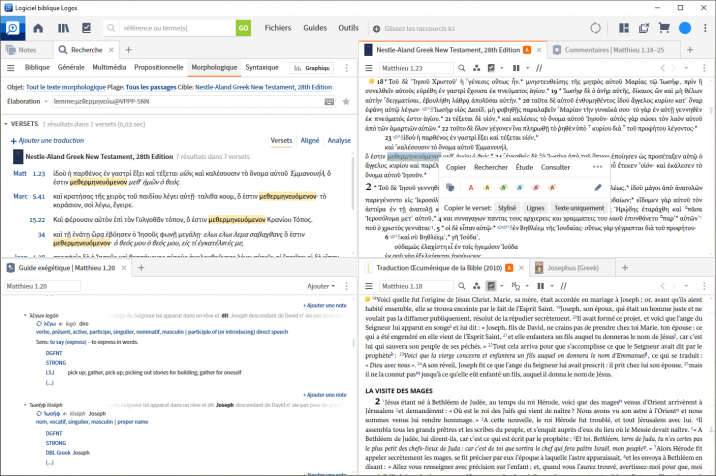Apply the red text A highlight style
716x476 pixels.
coord(471,187)
